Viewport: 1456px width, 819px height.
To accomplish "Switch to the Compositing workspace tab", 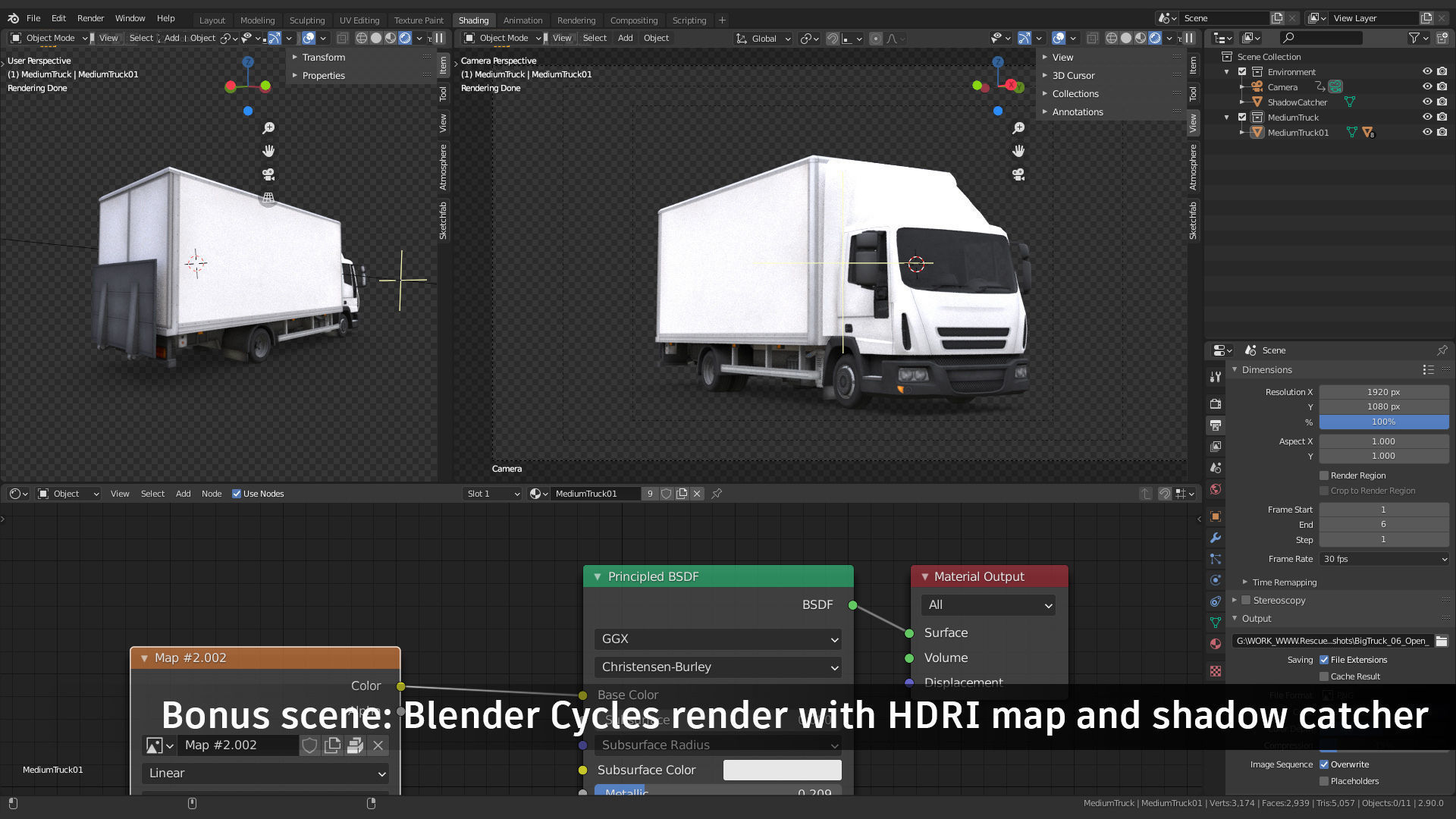I will tap(634, 20).
